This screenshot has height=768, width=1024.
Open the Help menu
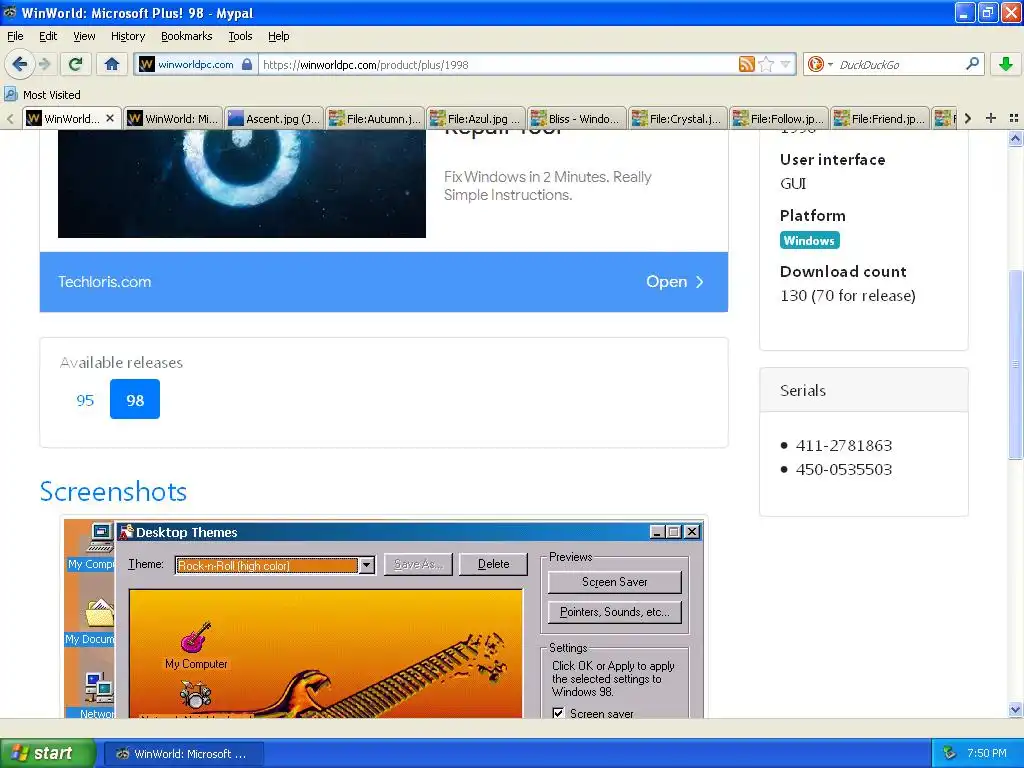click(278, 36)
